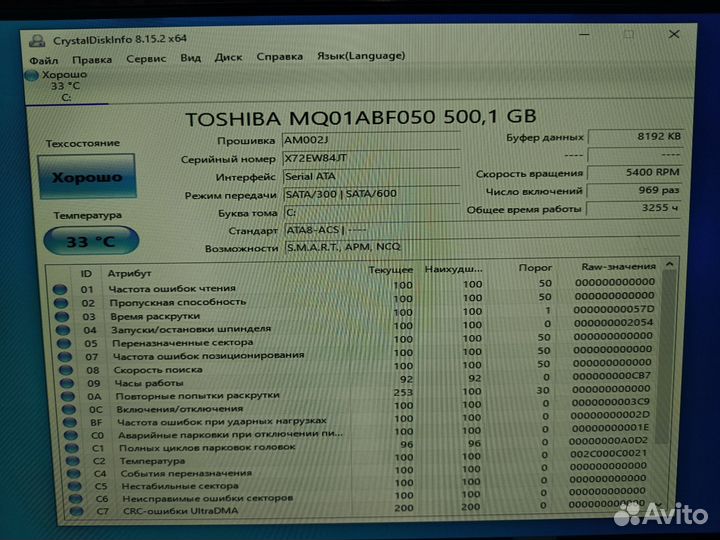Click the status icon for attribute C7
720x540 pixels.
pyautogui.click(x=76, y=511)
